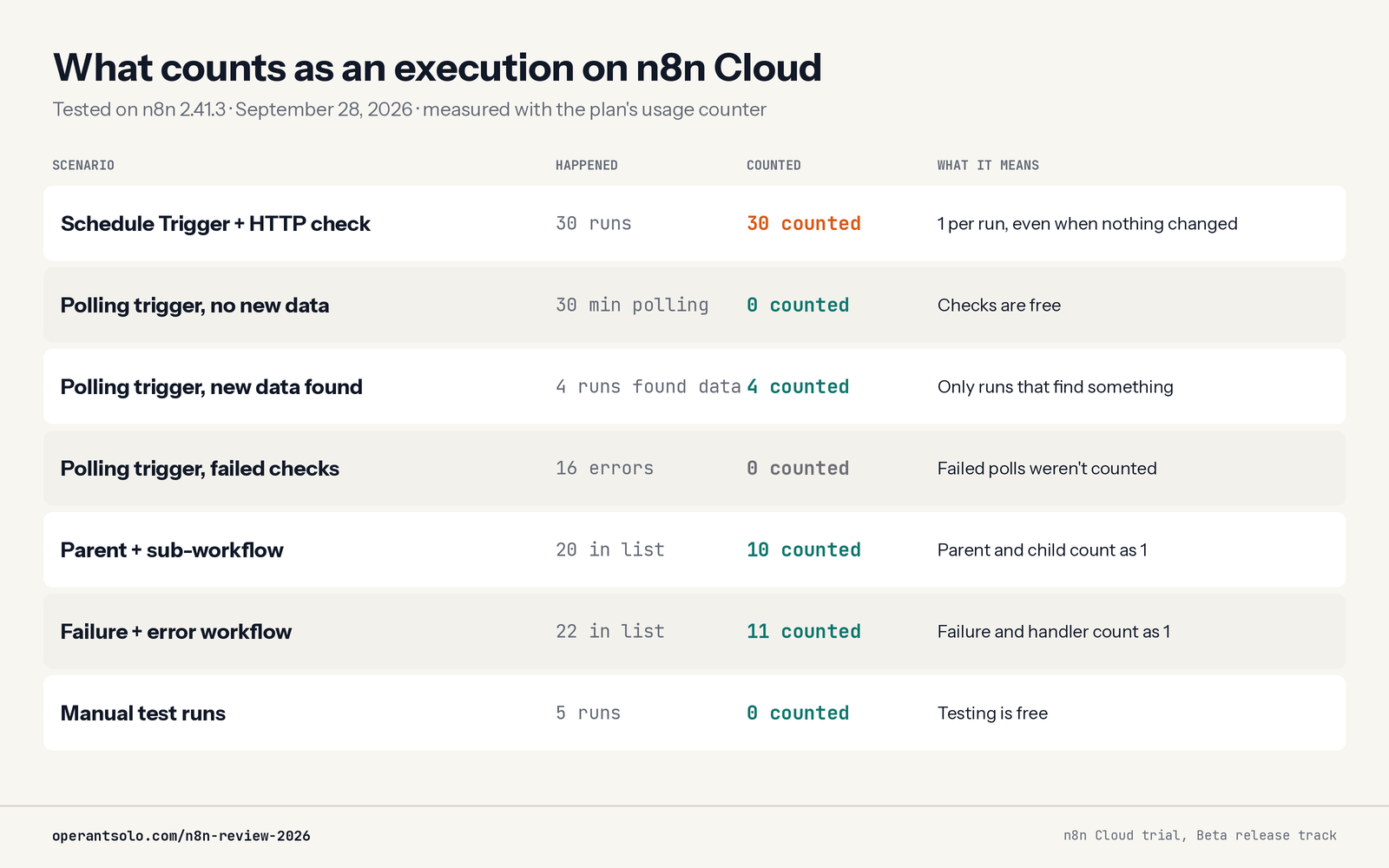The height and width of the screenshot is (868, 1389).
Task: Click 'n8n Cloud trial, Beta release track' footer note
Action: point(1200,836)
